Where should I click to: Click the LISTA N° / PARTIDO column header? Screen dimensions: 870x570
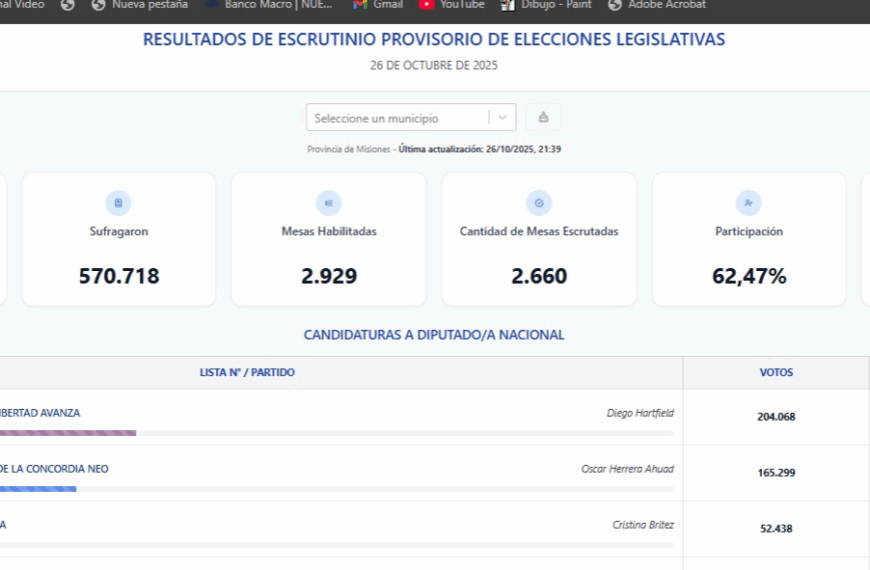(x=247, y=372)
